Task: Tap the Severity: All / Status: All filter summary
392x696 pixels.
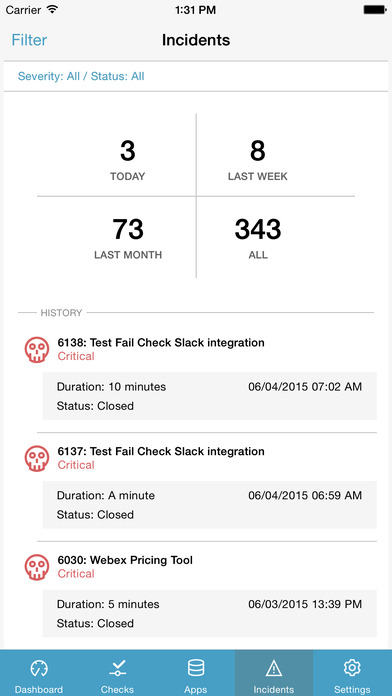Action: [x=81, y=76]
